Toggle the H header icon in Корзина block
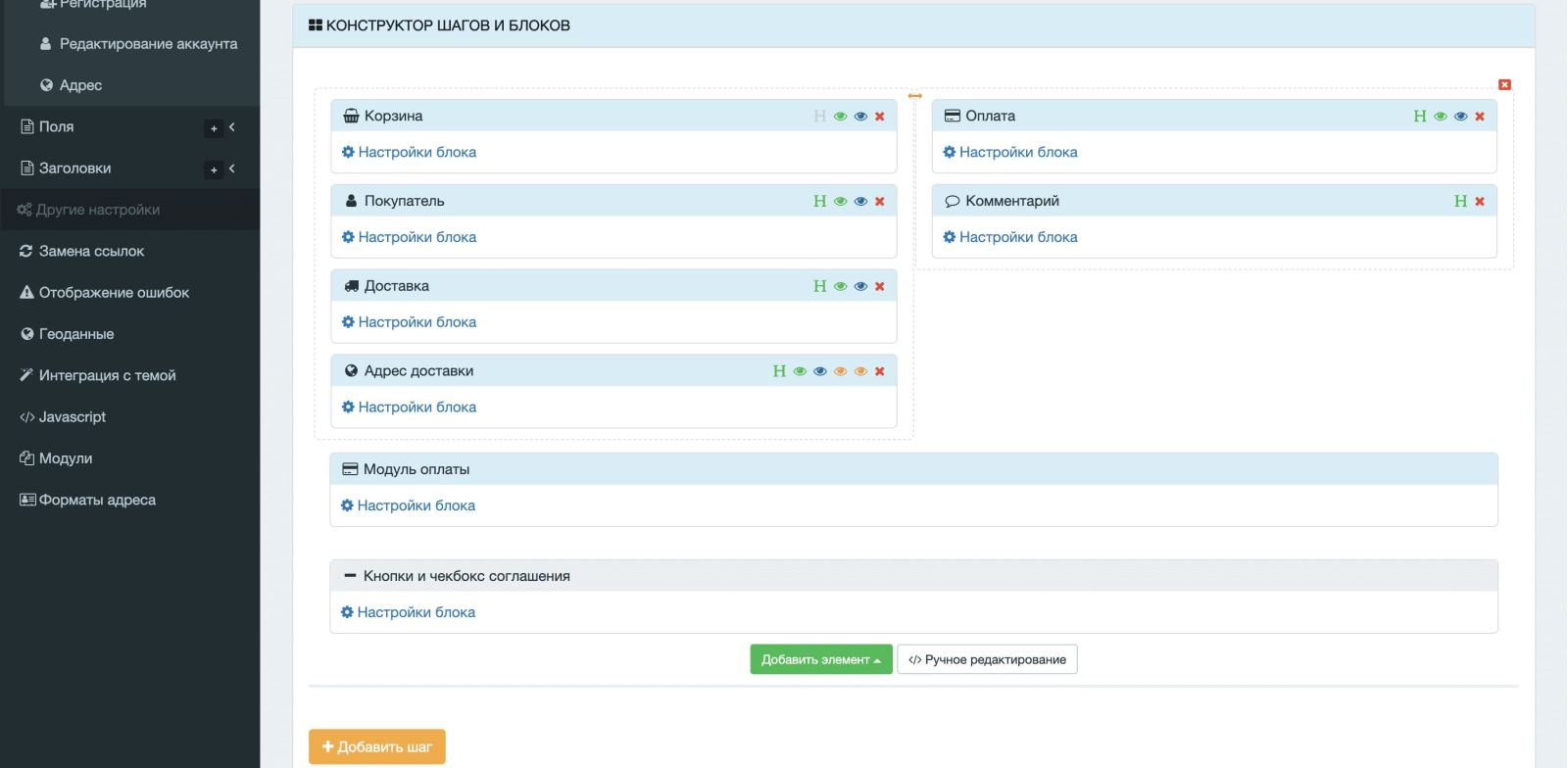1568x768 pixels. click(820, 117)
